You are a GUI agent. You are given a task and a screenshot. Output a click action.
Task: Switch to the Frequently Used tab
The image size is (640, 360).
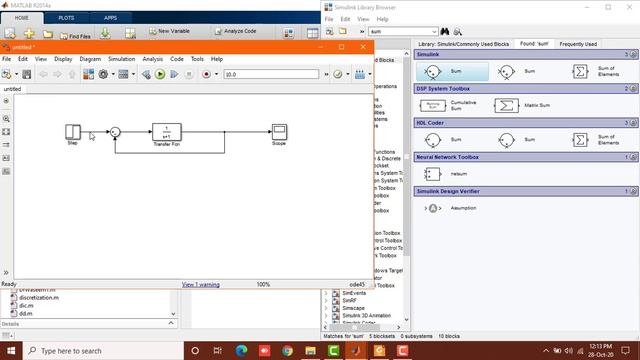pos(578,44)
